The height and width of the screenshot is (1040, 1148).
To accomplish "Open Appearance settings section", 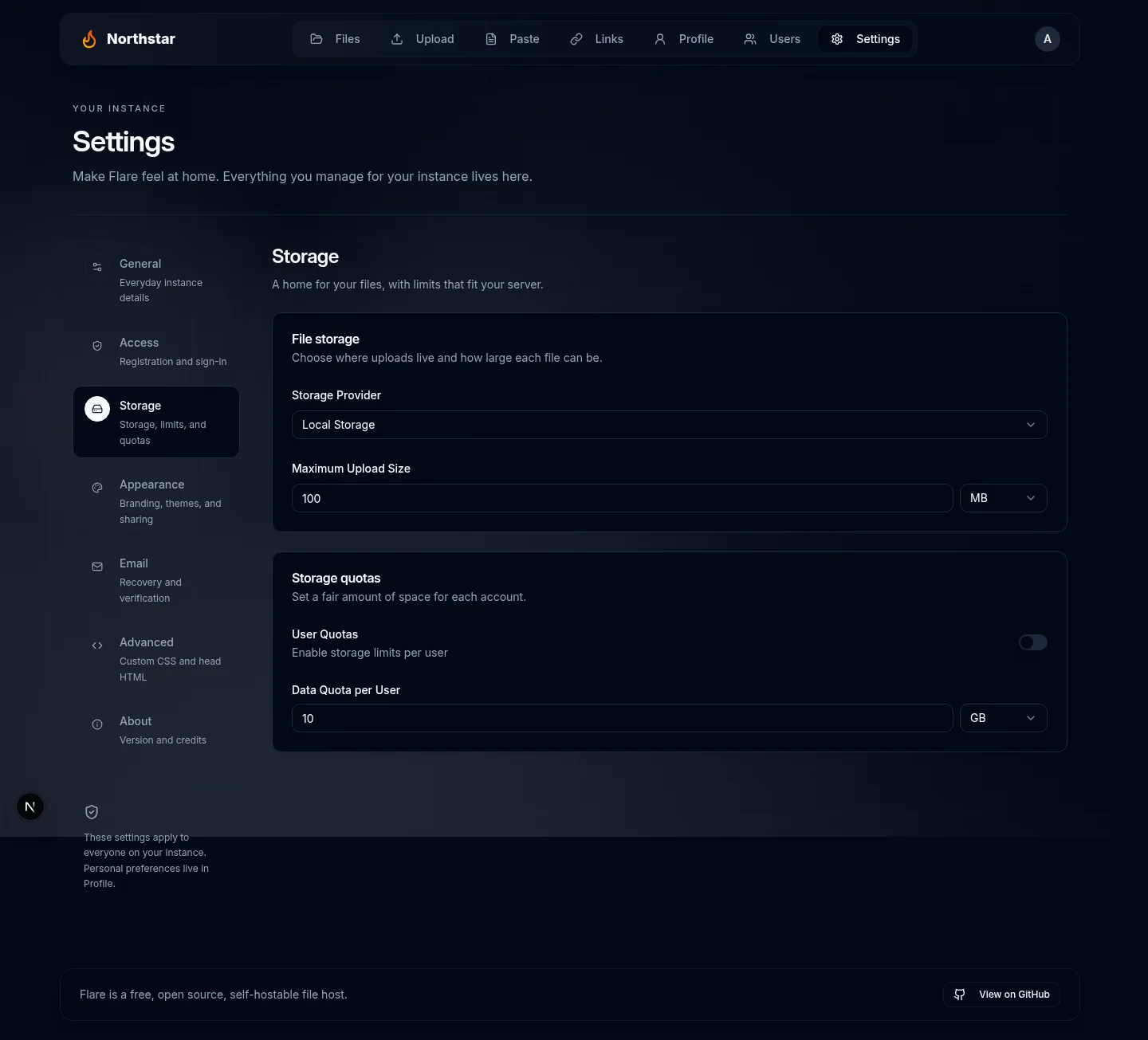I will click(156, 501).
